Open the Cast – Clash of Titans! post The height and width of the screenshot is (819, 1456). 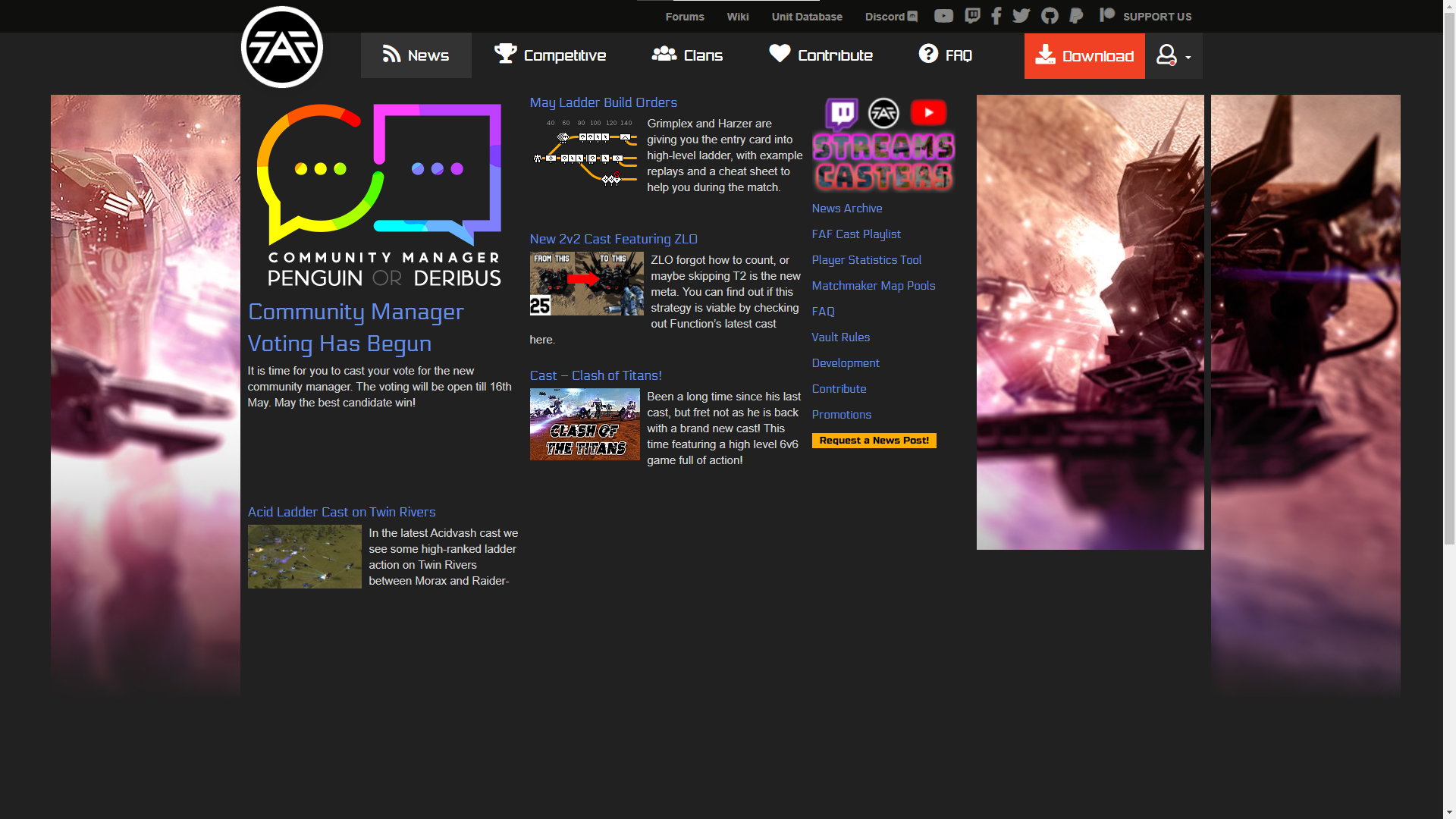point(595,375)
